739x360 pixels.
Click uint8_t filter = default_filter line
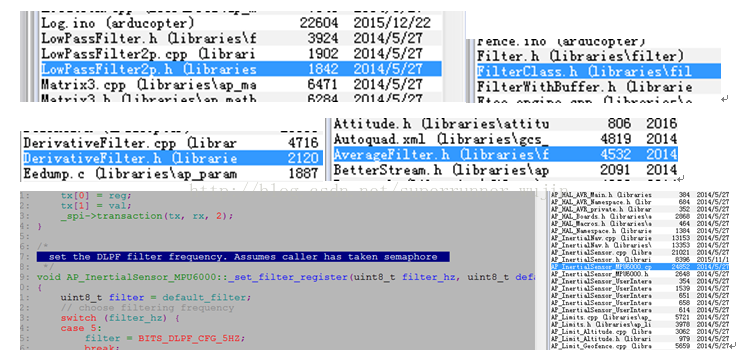click(x=156, y=297)
